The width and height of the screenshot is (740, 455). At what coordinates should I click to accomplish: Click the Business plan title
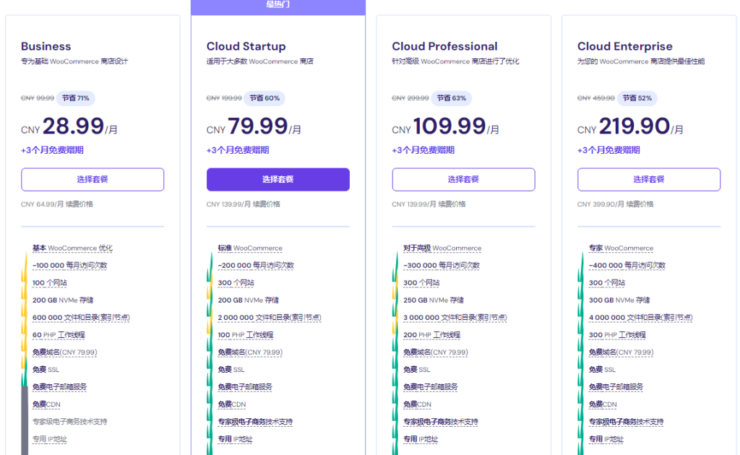[x=46, y=46]
